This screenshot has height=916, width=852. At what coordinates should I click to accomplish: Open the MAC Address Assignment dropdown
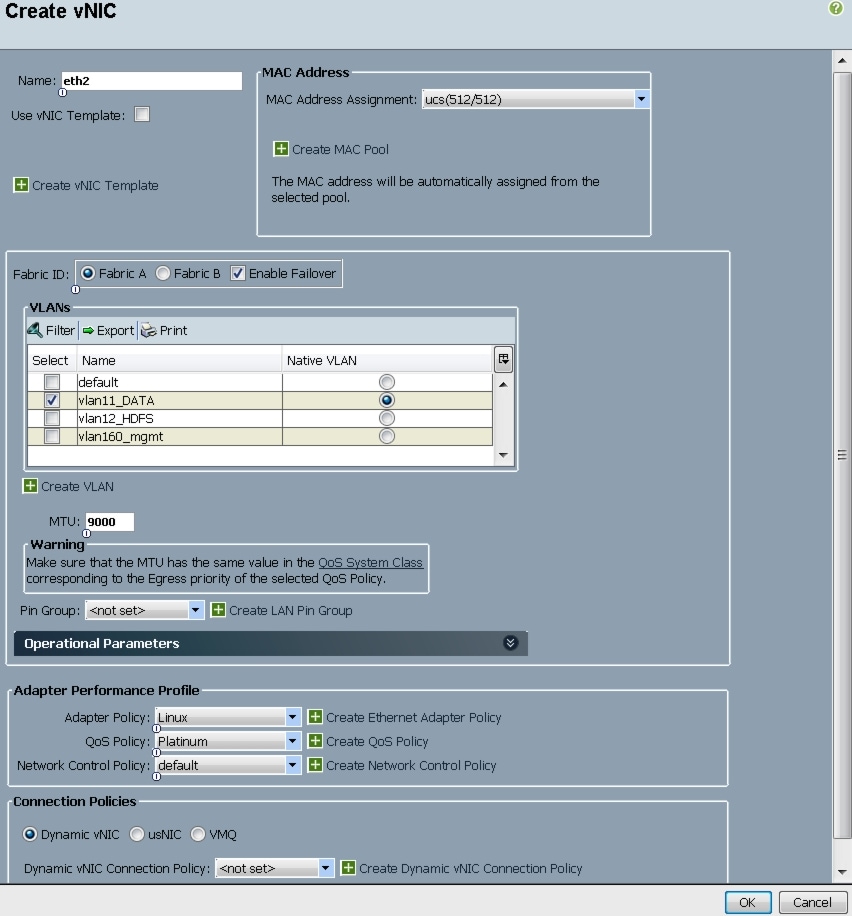[642, 99]
